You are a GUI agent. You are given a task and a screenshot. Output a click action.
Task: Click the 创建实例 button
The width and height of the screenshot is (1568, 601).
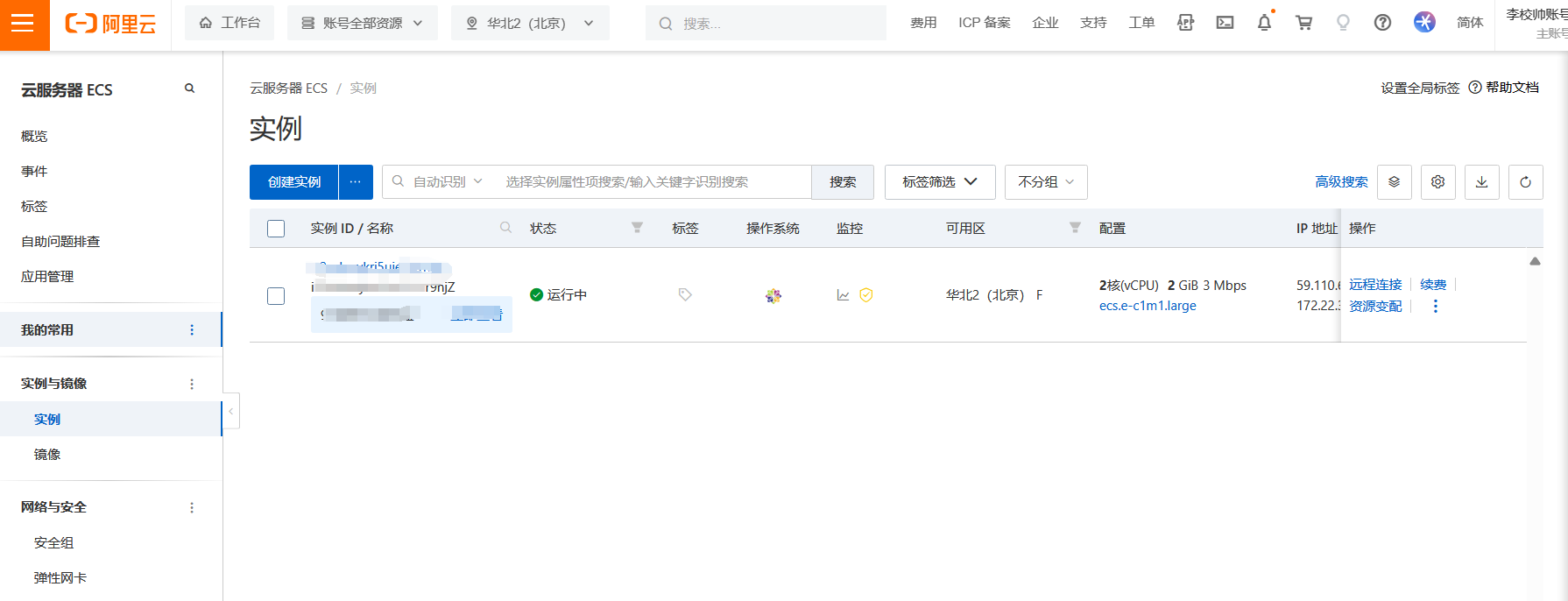click(294, 182)
